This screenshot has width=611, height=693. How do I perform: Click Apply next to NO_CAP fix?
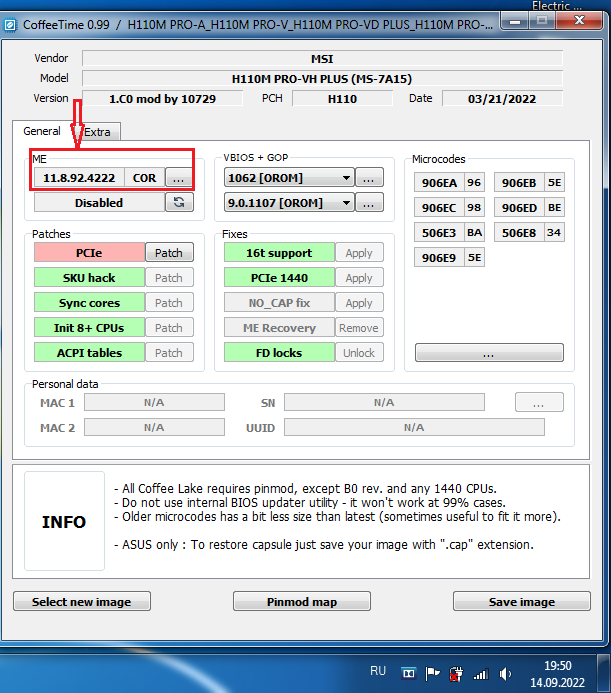click(x=359, y=303)
